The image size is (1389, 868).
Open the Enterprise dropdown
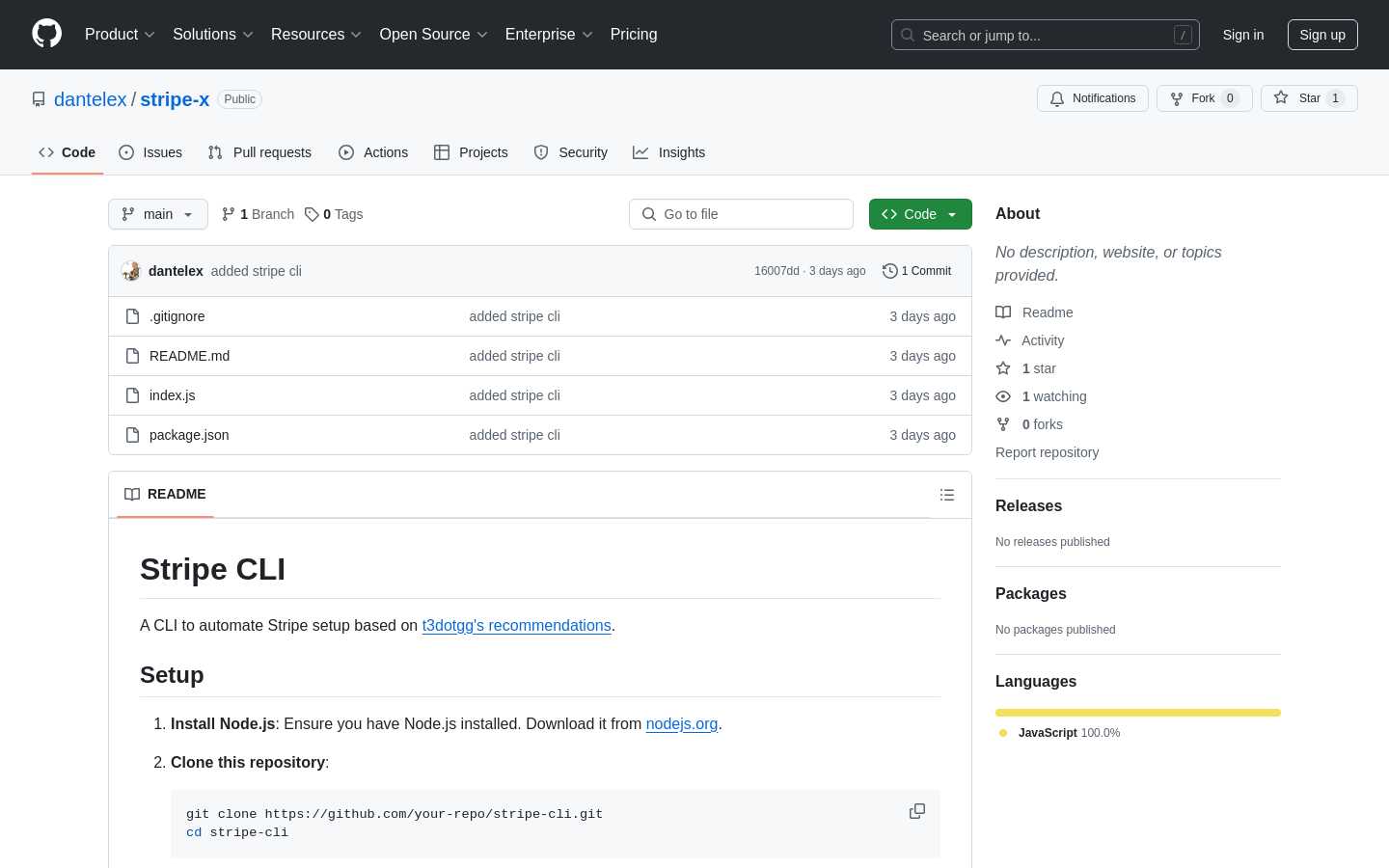pos(549,35)
